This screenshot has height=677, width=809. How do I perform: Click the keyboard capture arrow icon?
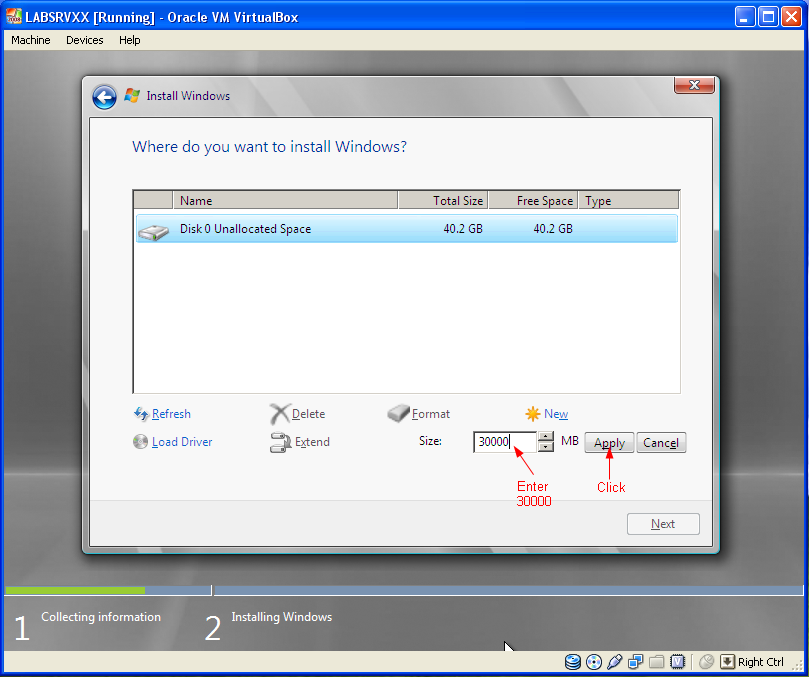pyautogui.click(x=727, y=662)
